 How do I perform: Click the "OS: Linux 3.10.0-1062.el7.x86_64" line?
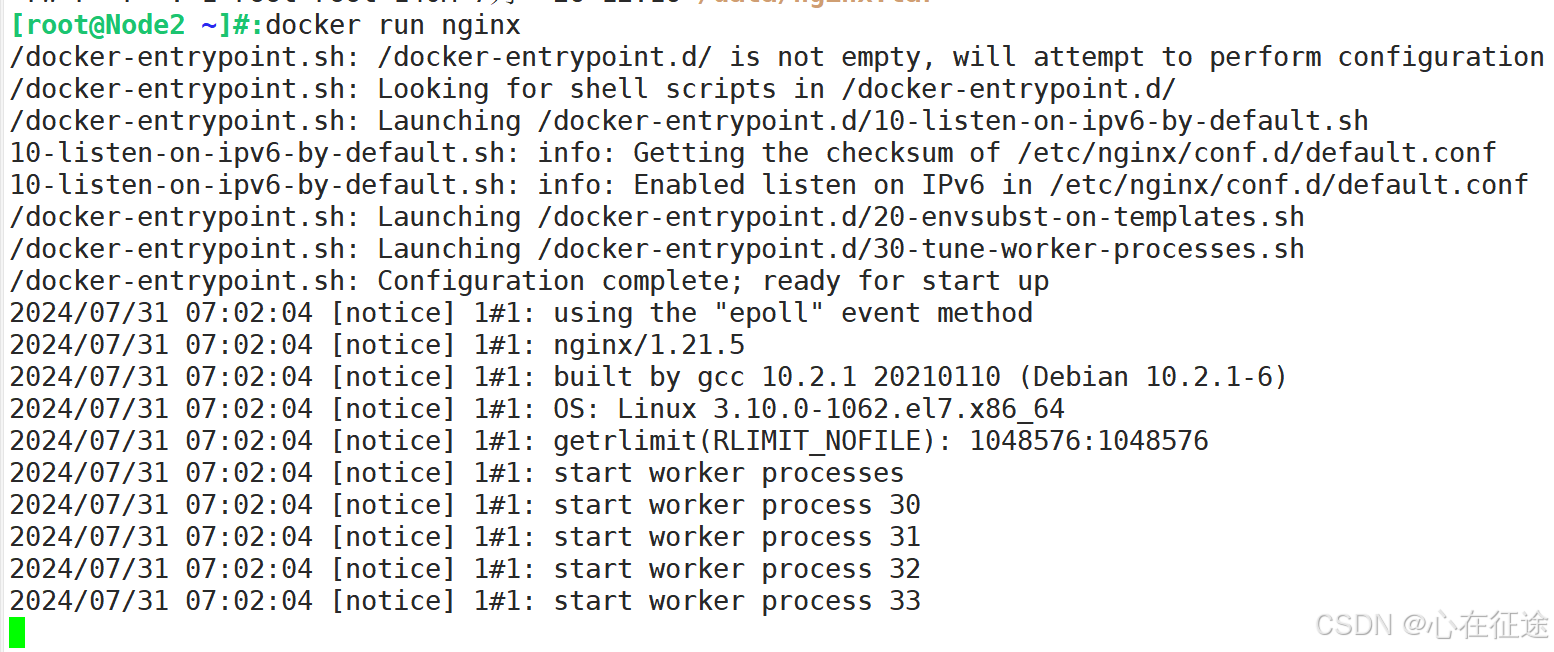[x=537, y=409]
